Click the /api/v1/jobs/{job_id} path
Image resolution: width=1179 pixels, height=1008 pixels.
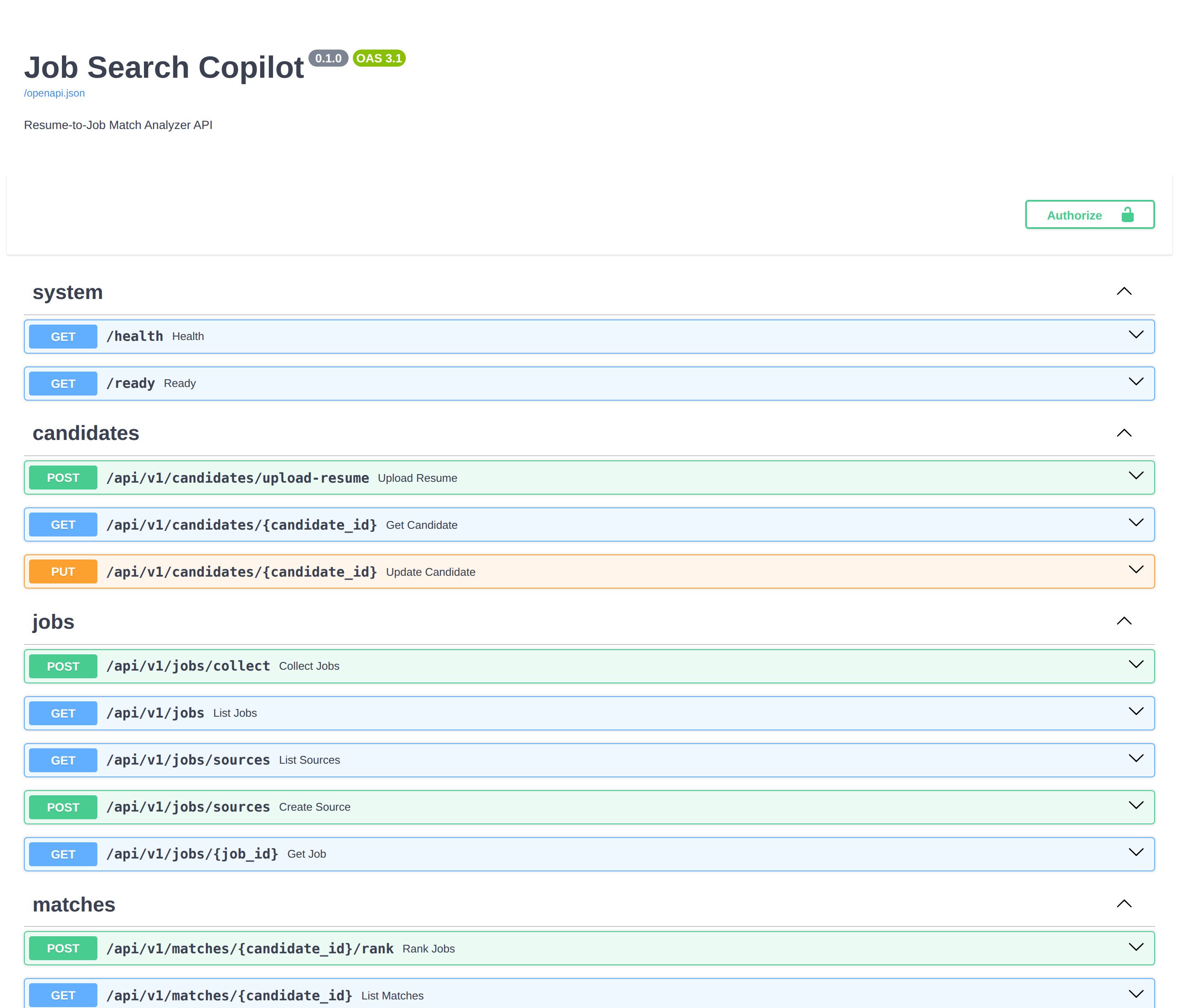click(192, 854)
